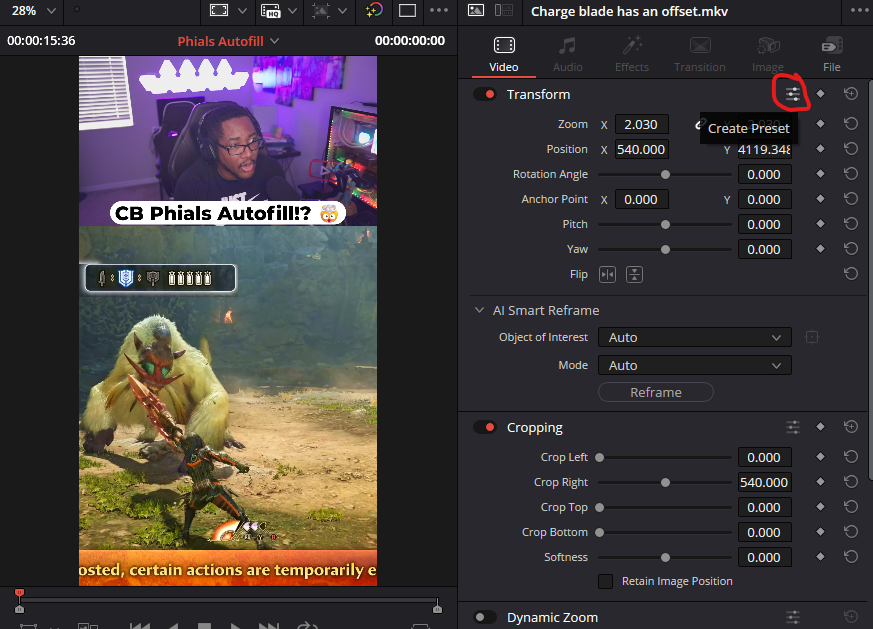Open dropdown arrow beside transform overlay icon
The image size is (873, 629).
point(342,11)
